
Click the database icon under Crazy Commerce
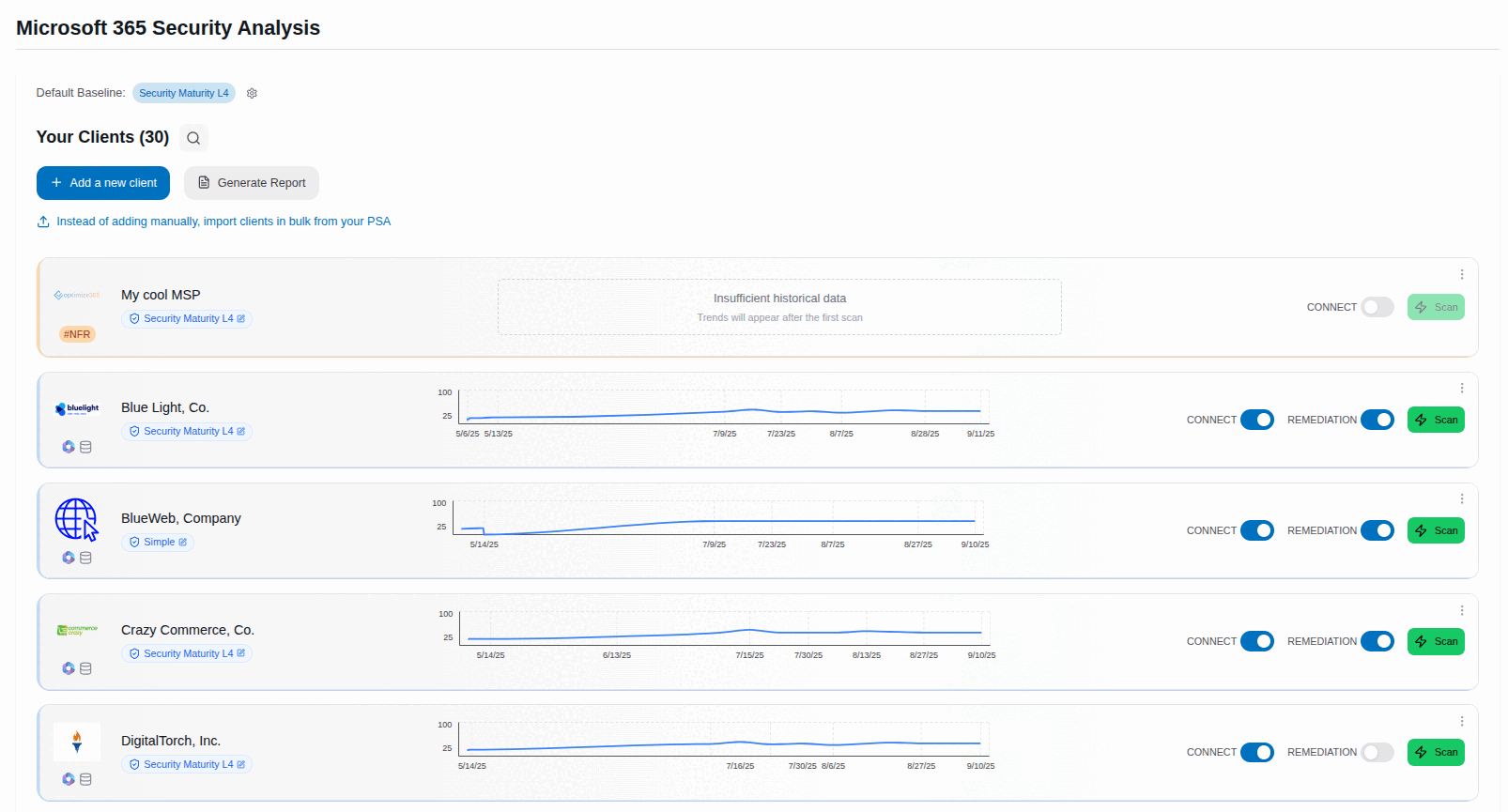pyautogui.click(x=85, y=668)
